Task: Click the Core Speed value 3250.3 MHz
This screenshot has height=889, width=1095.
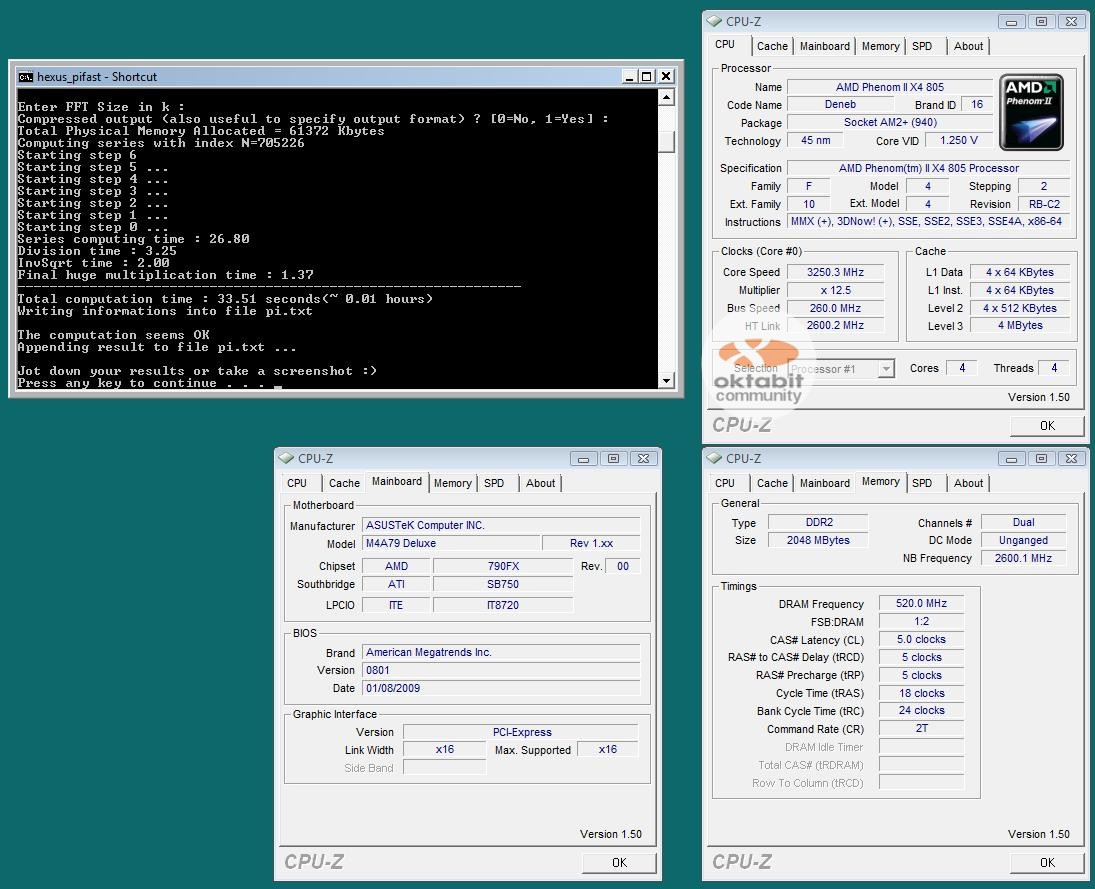Action: pos(835,272)
